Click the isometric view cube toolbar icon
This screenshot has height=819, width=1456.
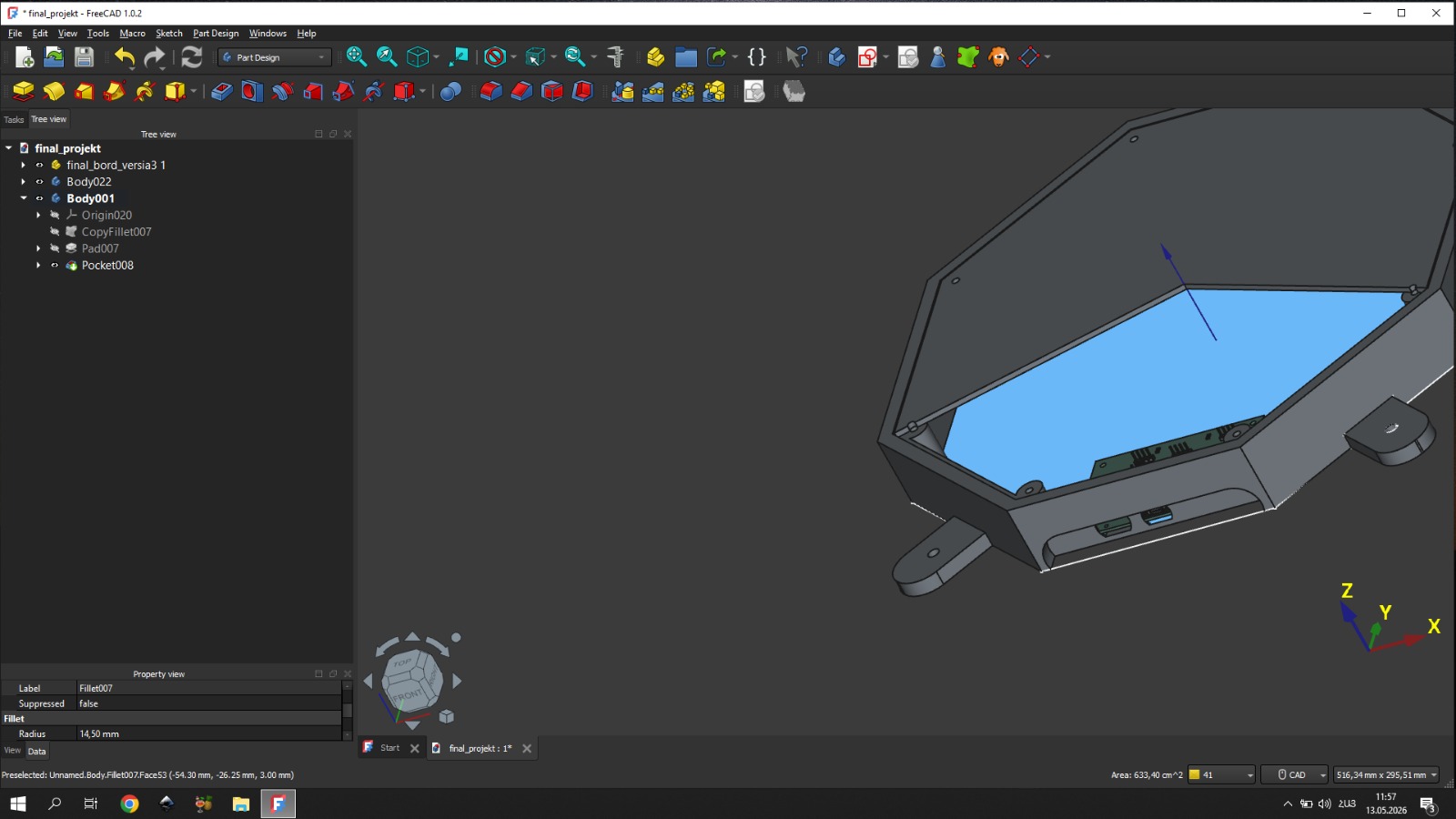[418, 57]
